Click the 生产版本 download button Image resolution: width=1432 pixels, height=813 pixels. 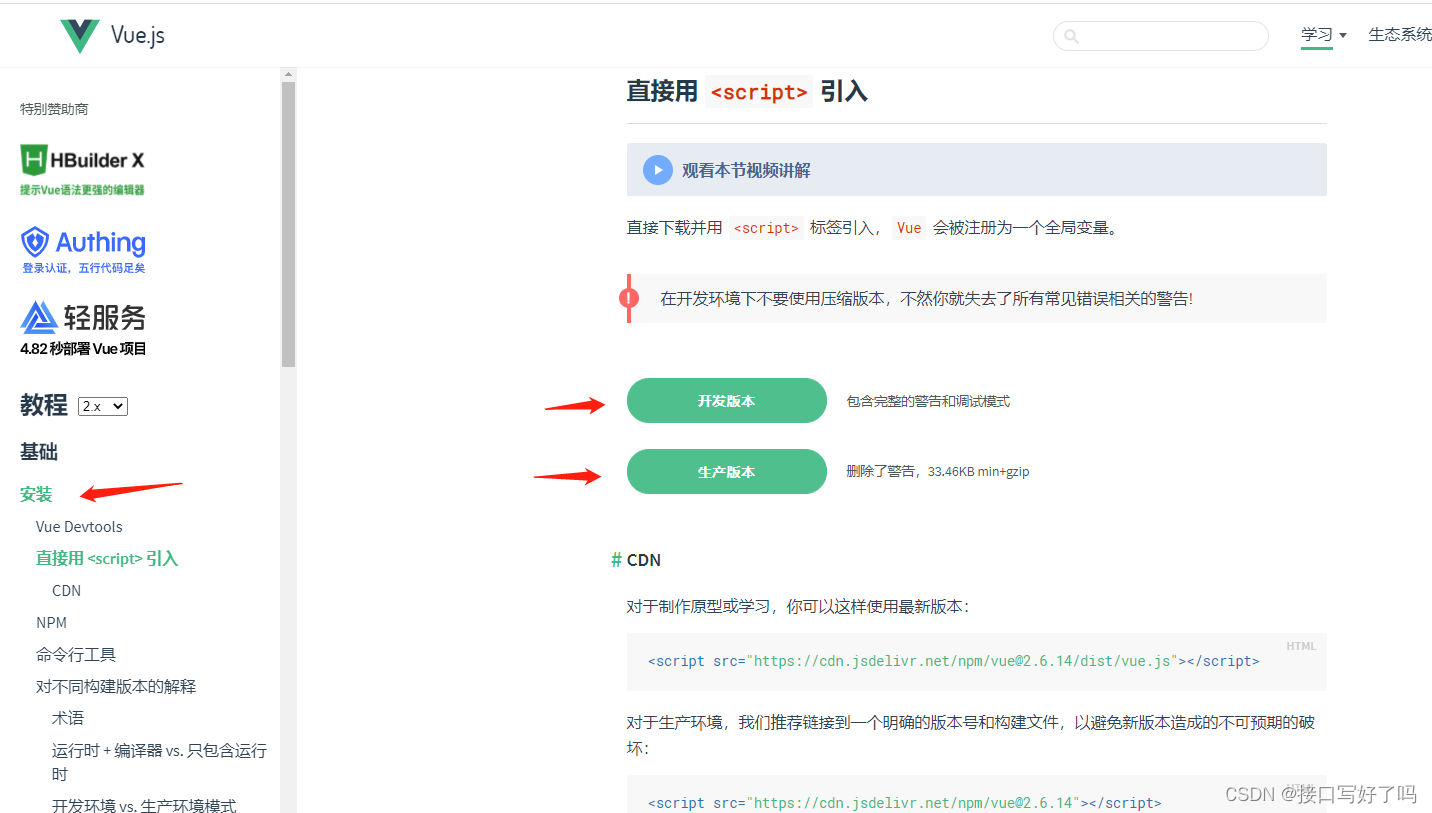[727, 471]
